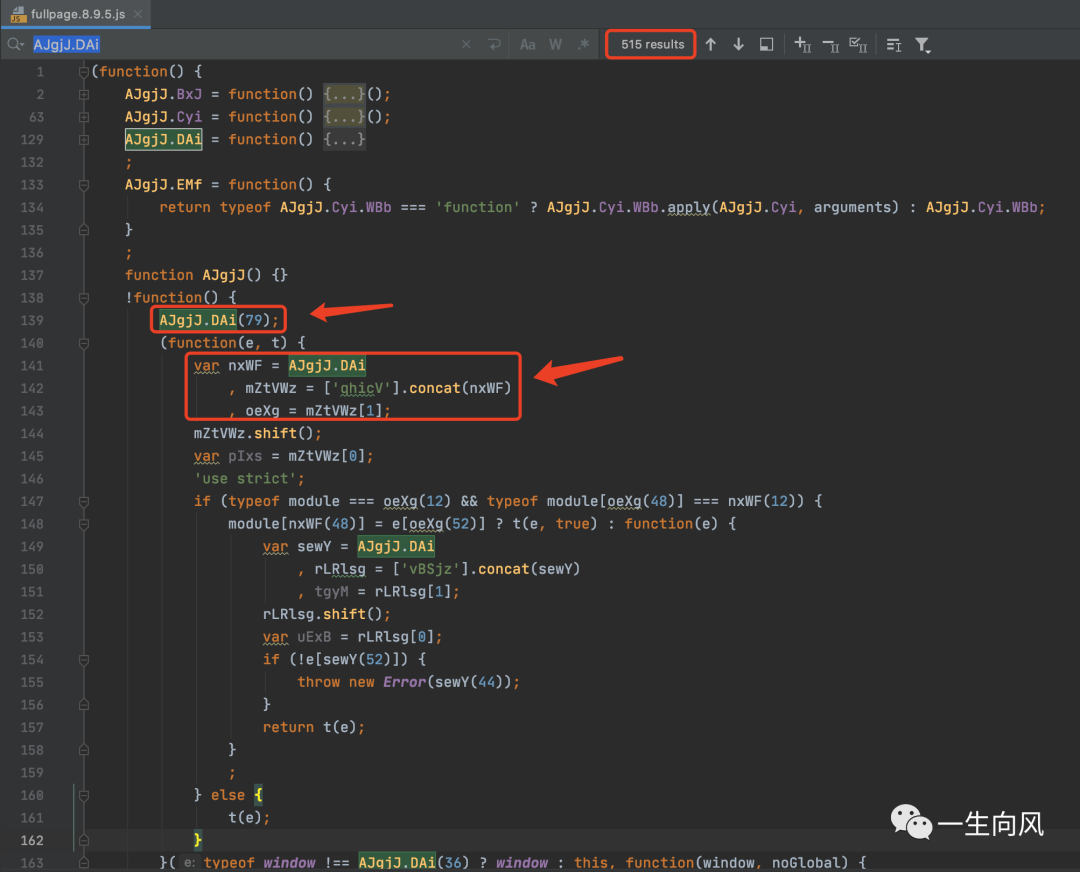Screen dimensions: 1080x872
Task: Go to next search occurrence
Action: tap(738, 45)
